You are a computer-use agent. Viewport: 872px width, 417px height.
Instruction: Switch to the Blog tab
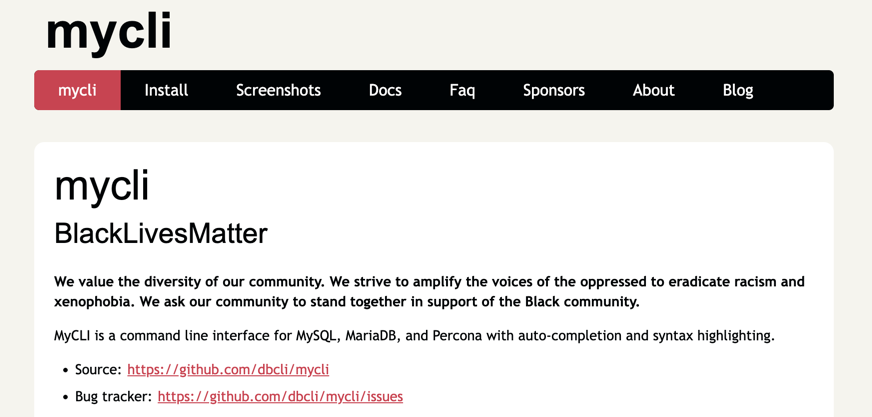[x=738, y=90]
